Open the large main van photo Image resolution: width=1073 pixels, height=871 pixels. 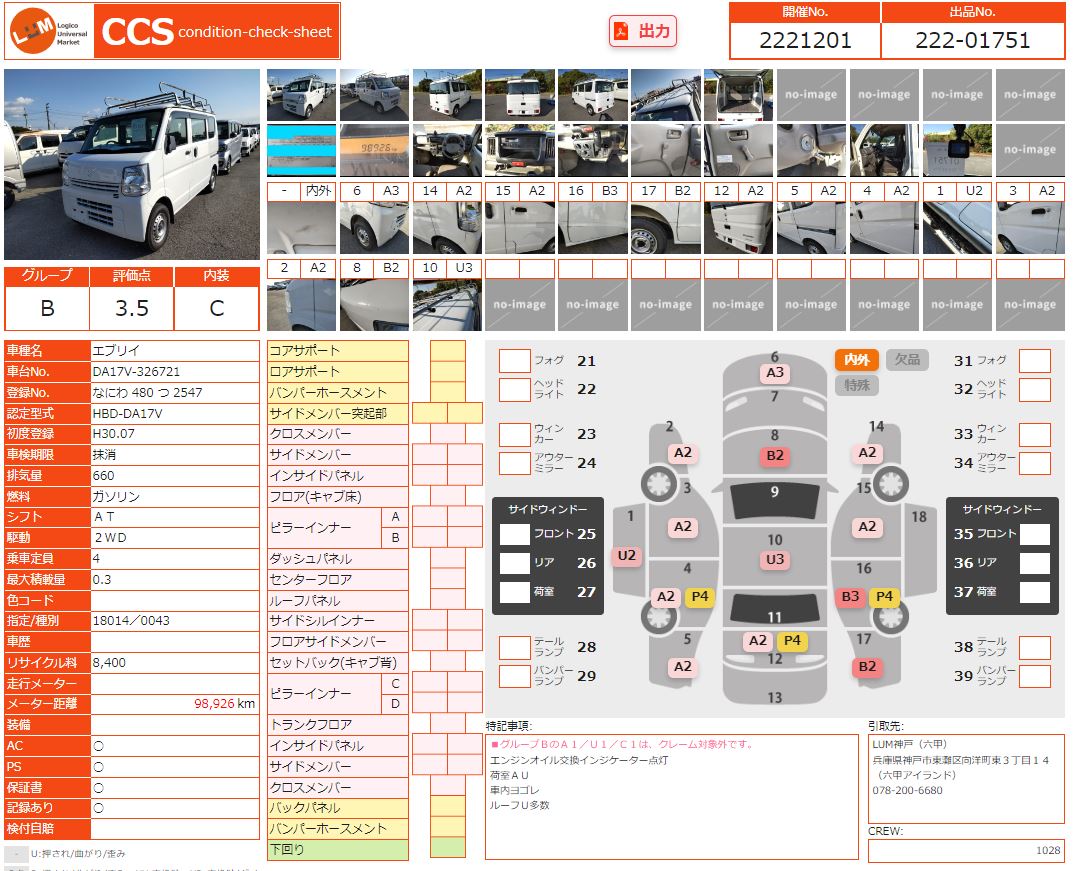coord(132,164)
